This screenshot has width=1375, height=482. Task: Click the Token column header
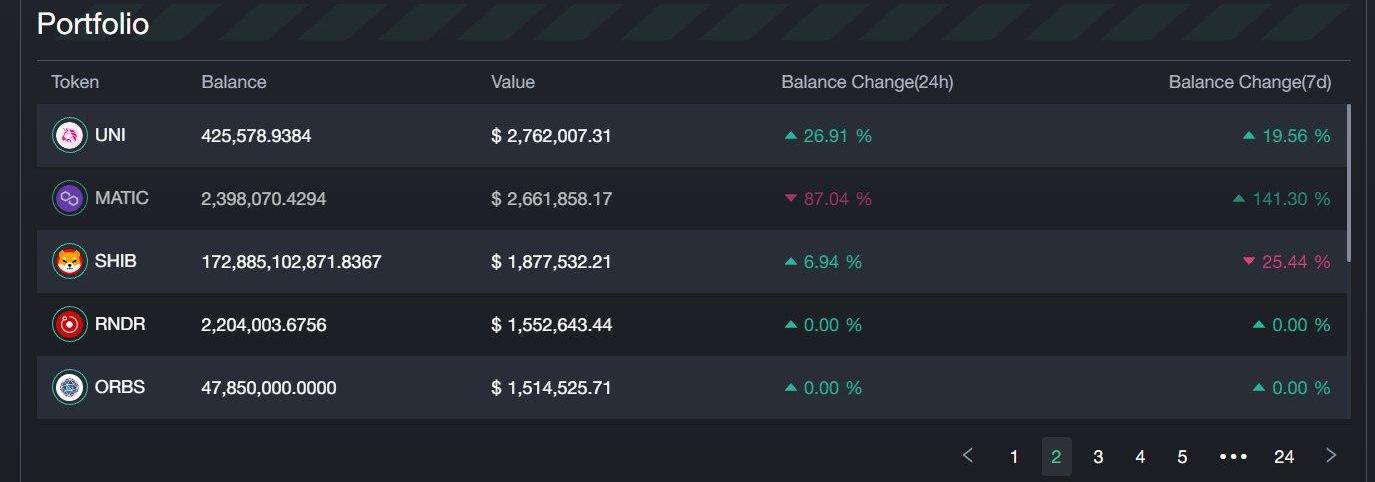[75, 82]
